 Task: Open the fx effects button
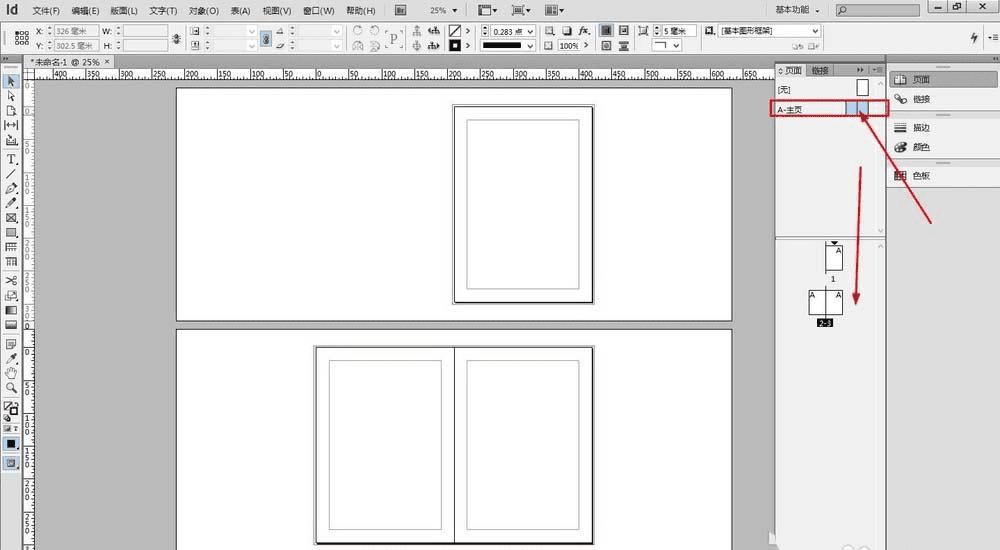pyautogui.click(x=584, y=31)
